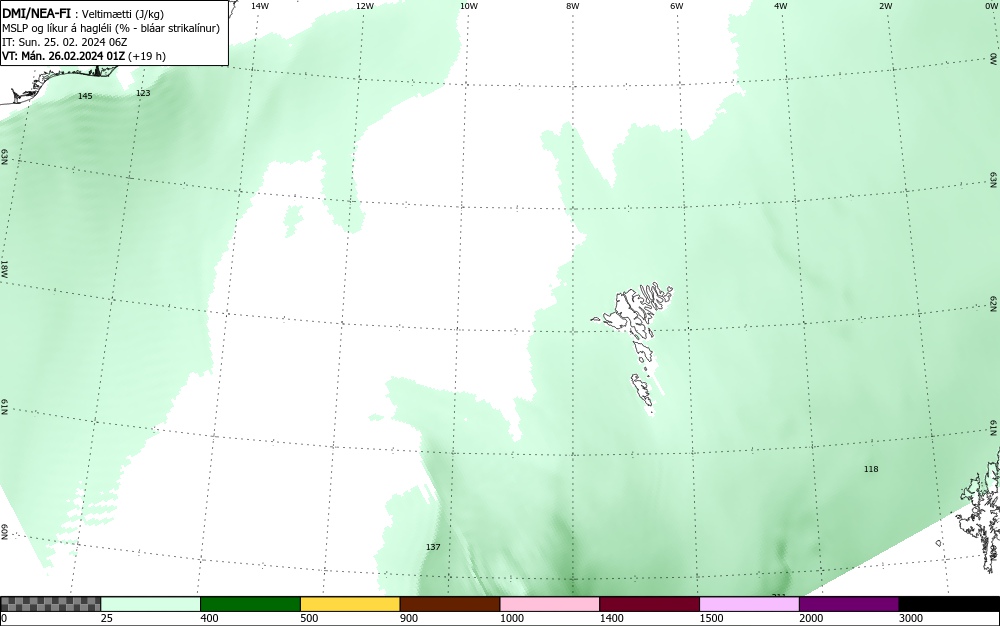This screenshot has width=1000, height=626.
Task: Click the legend value 400
Action: (209, 618)
